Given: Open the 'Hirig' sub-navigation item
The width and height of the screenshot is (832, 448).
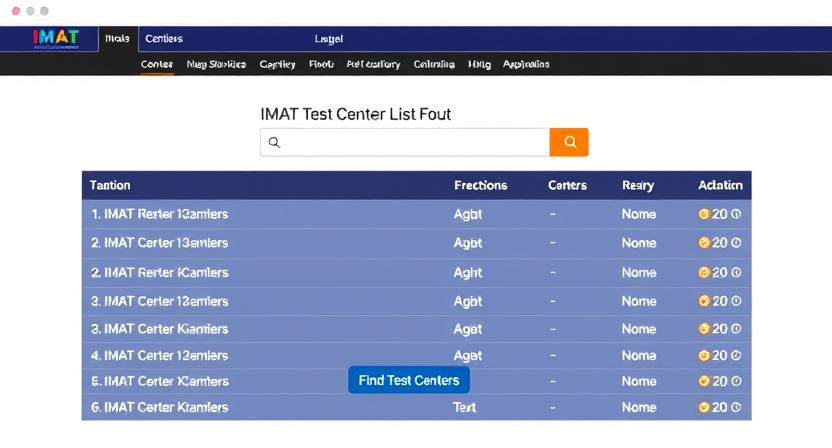Looking at the screenshot, I should coord(479,64).
